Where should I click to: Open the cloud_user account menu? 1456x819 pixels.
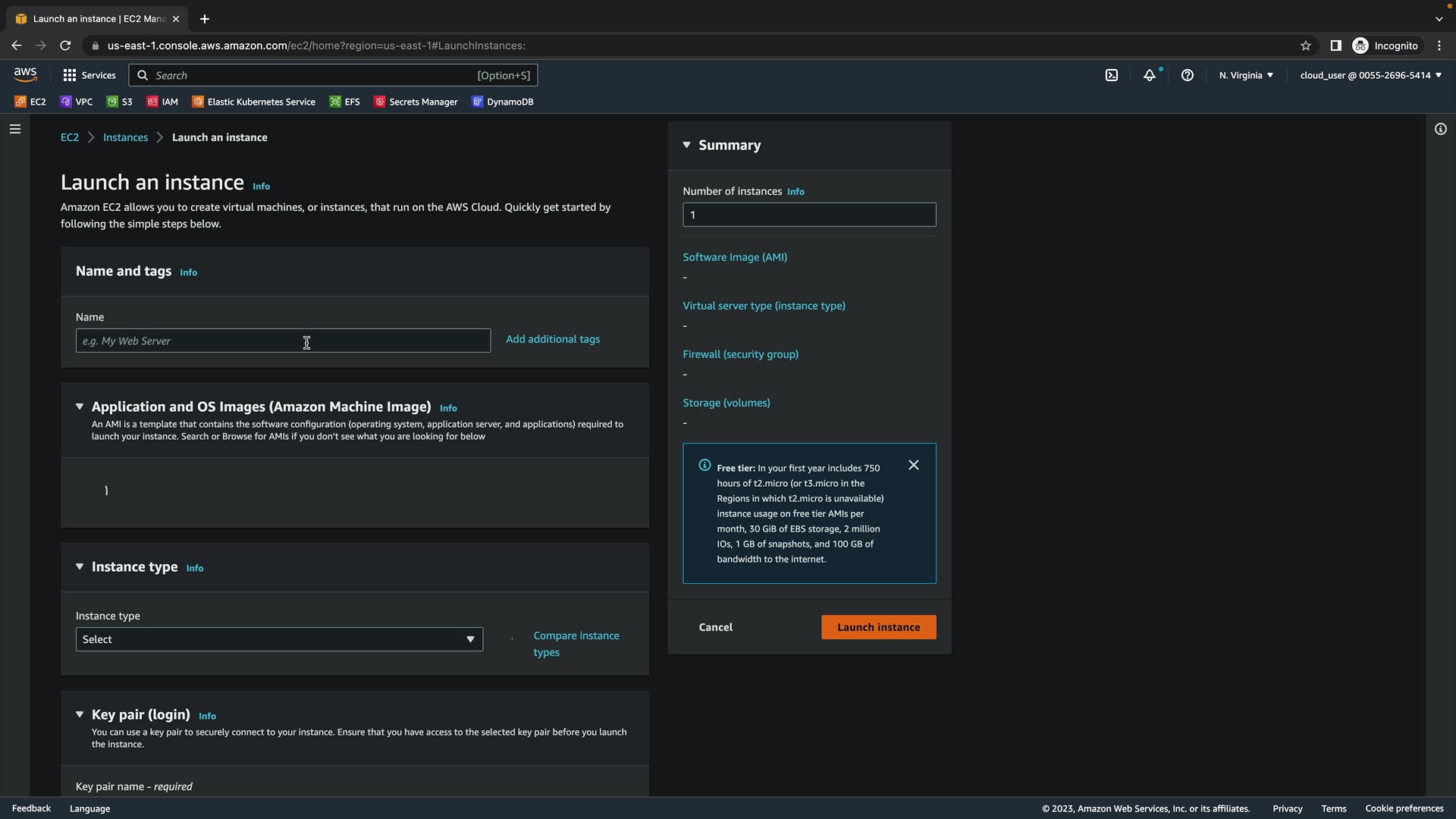tap(1370, 75)
